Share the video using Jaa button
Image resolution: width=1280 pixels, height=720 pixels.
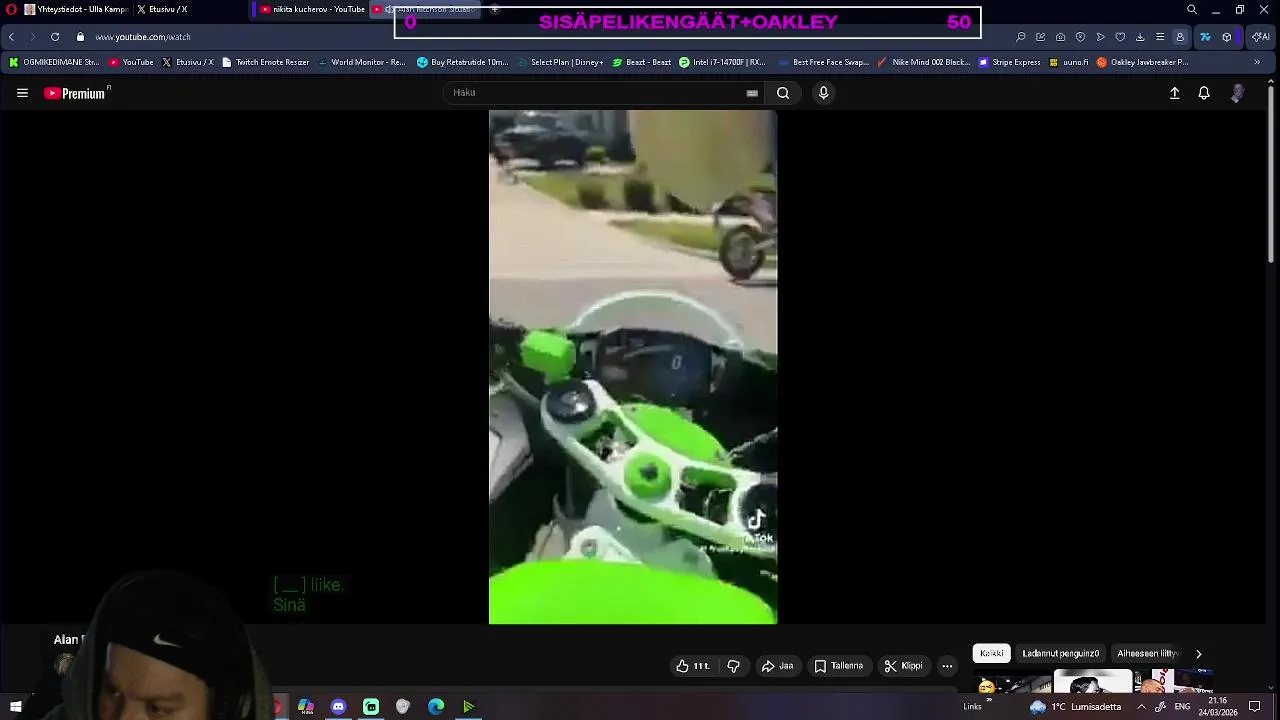pos(777,666)
